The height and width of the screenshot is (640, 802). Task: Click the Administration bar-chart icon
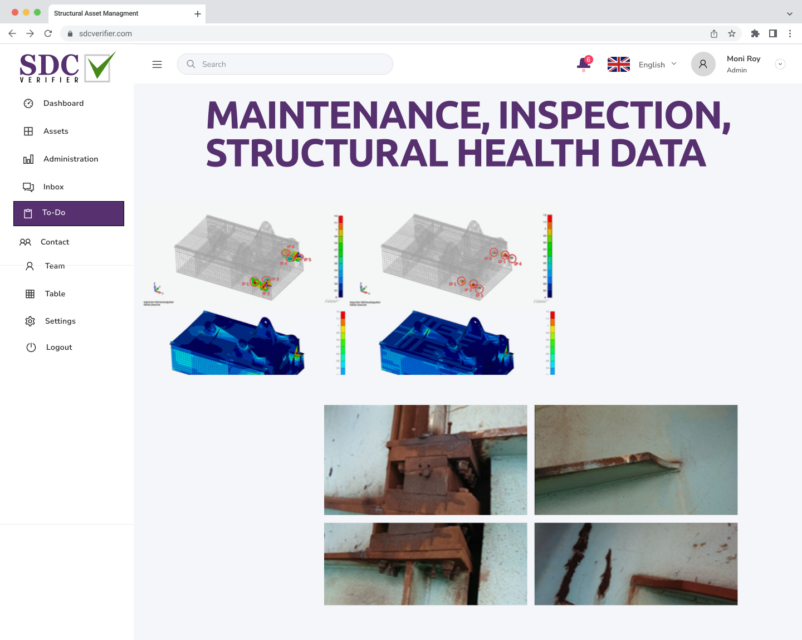(29, 158)
